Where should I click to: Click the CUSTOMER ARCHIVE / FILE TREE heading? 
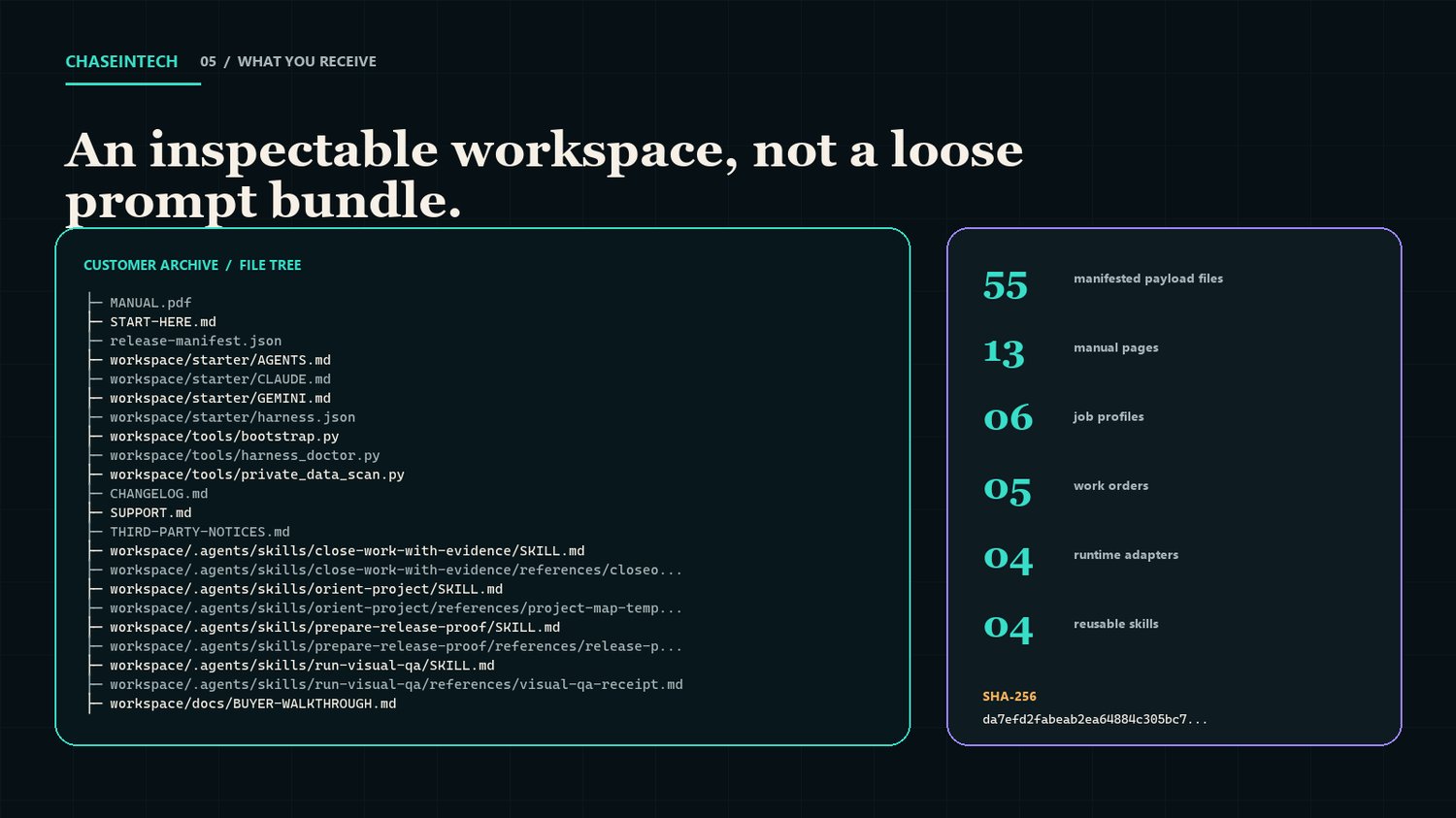(192, 265)
